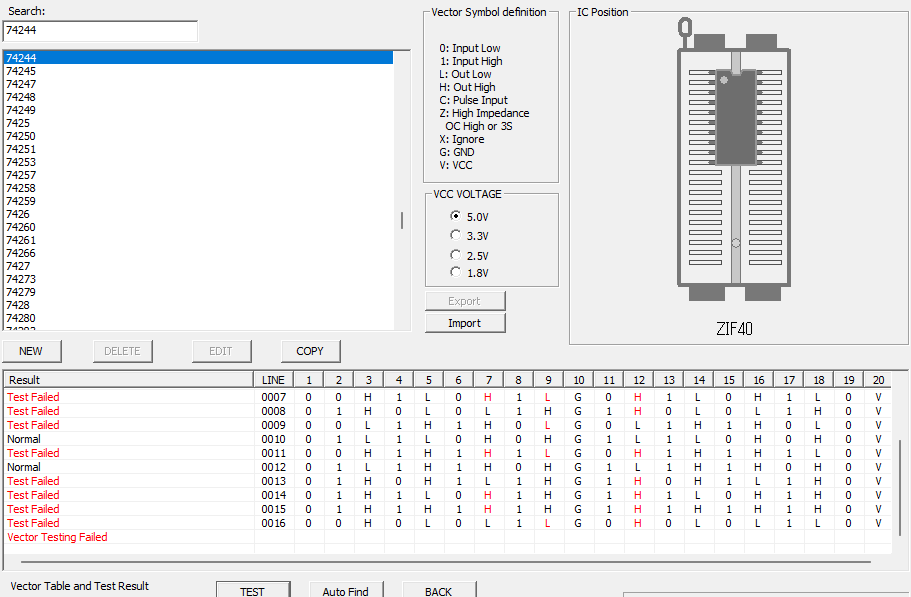Select 74260 in the chip list
The image size is (911, 597).
(x=198, y=227)
